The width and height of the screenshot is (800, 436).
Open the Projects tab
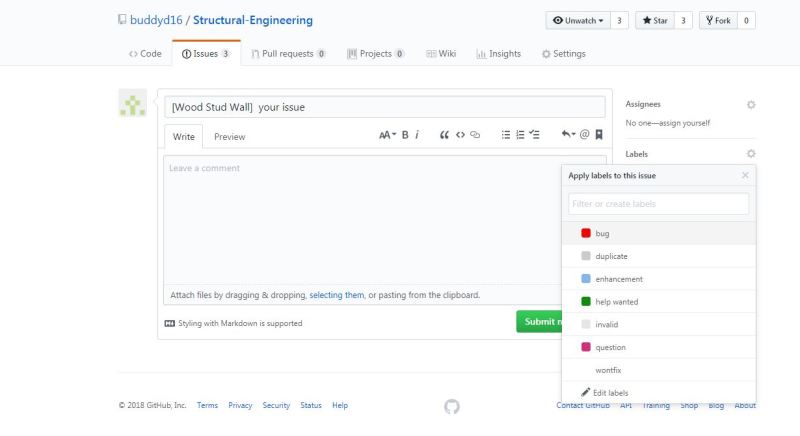tap(376, 54)
